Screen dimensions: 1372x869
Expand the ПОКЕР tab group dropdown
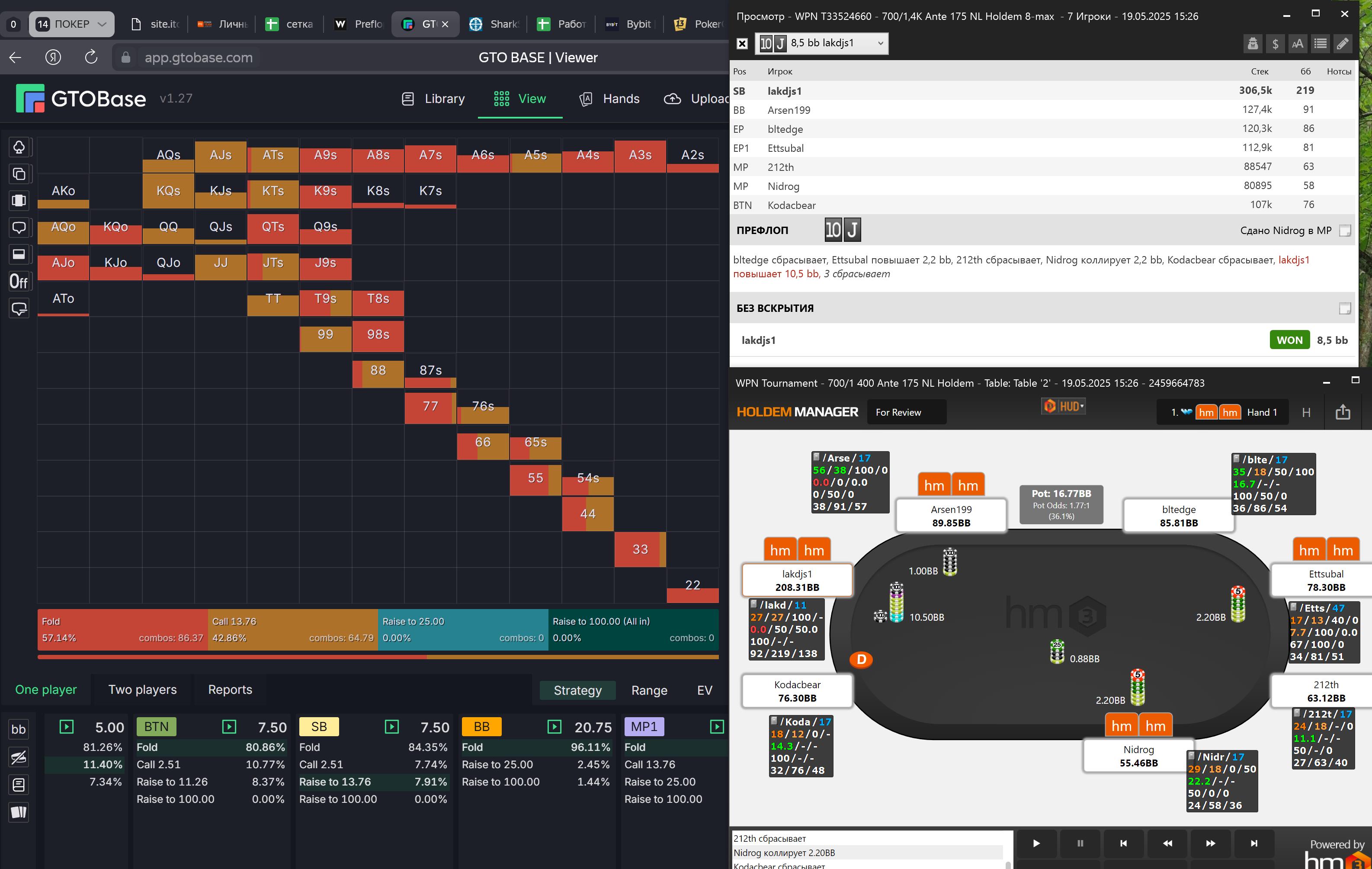tap(103, 24)
